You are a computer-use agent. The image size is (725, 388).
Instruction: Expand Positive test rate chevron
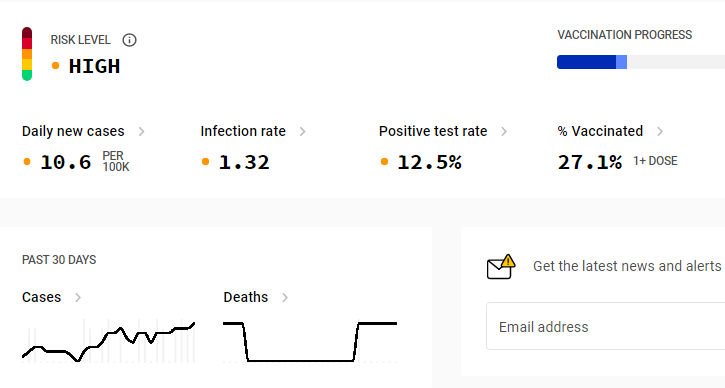504,131
